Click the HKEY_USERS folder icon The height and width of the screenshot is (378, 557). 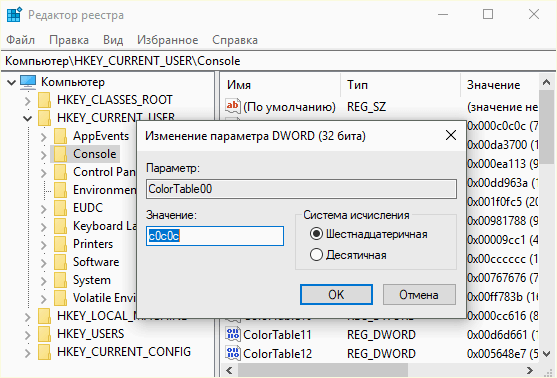(x=45, y=334)
